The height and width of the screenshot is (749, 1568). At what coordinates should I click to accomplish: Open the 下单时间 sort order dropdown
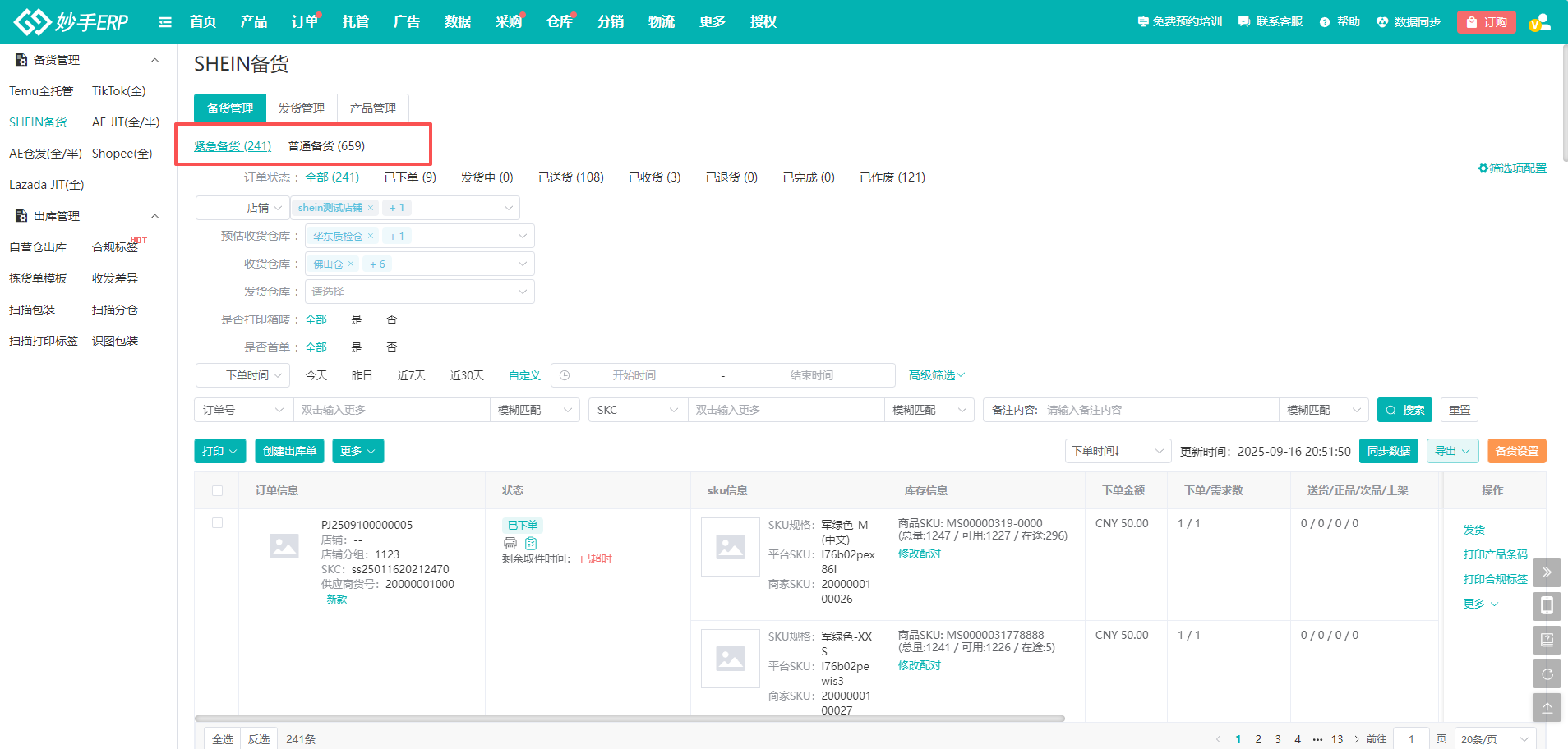(x=1118, y=451)
